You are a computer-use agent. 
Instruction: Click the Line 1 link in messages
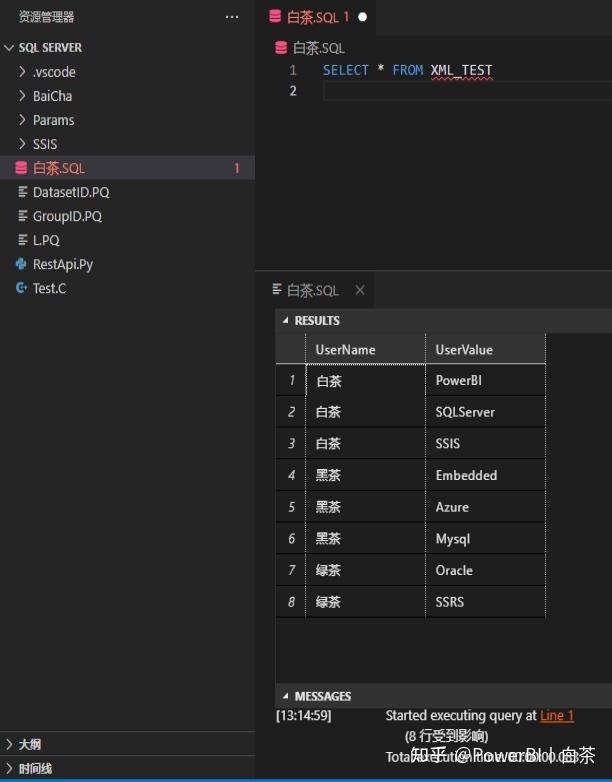tap(557, 716)
